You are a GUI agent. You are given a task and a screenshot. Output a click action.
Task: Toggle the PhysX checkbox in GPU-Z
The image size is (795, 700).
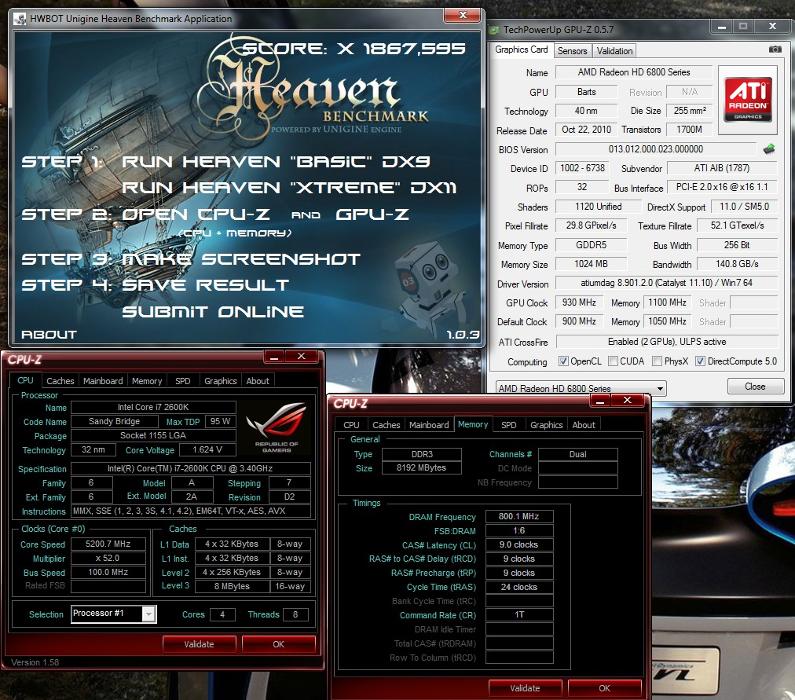(657, 361)
